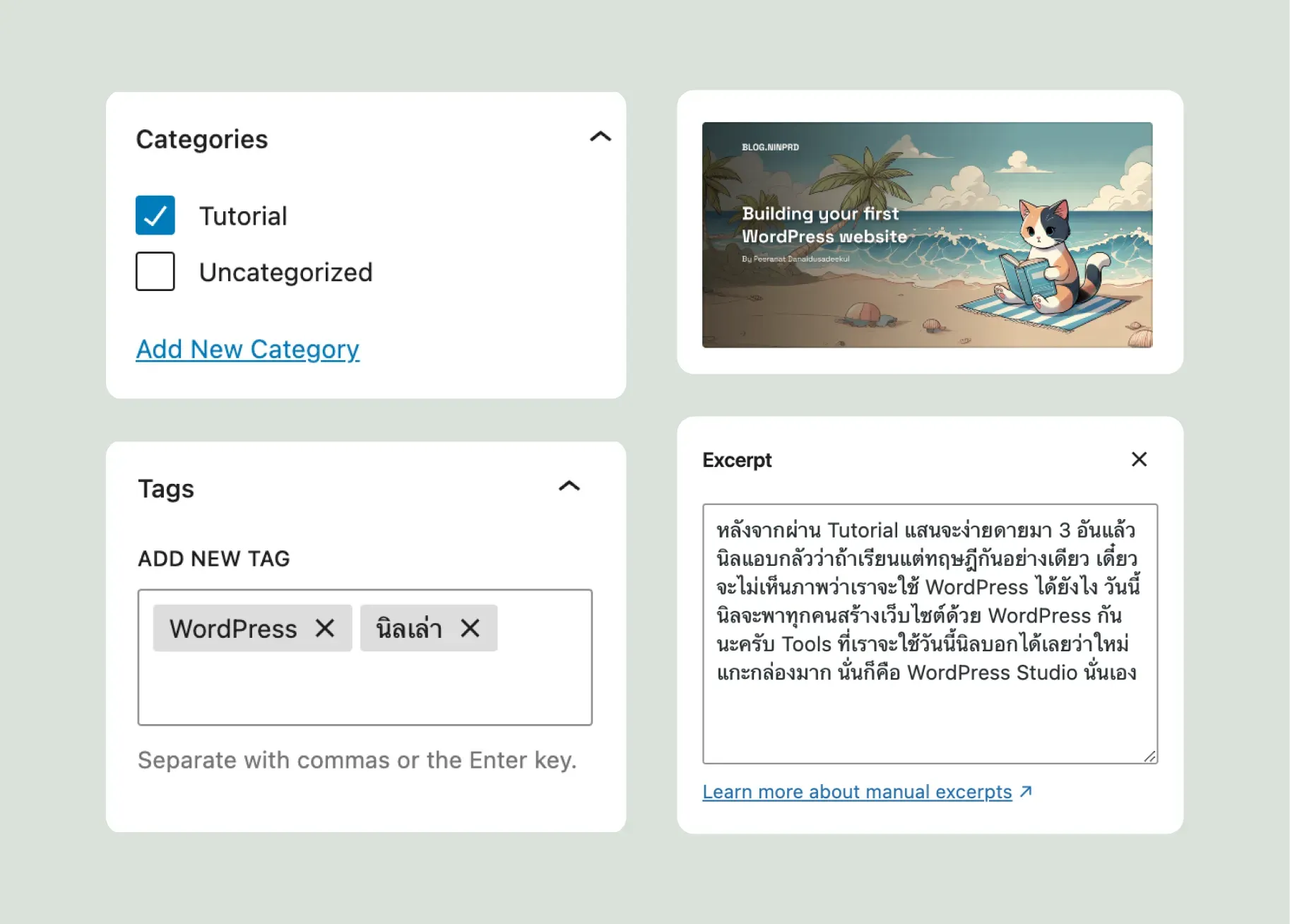Close the Excerpt panel
This screenshot has height=924, width=1290.
click(1139, 459)
